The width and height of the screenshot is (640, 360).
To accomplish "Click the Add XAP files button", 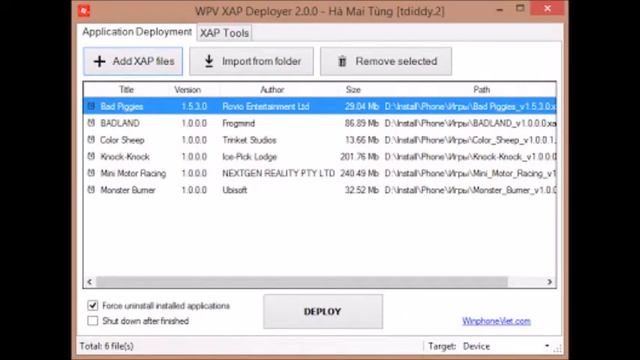I will pyautogui.click(x=133, y=61).
